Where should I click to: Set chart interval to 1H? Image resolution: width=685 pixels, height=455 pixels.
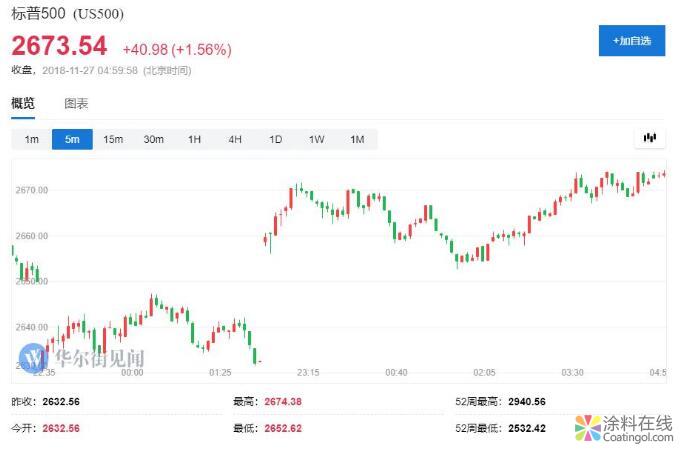tap(194, 140)
